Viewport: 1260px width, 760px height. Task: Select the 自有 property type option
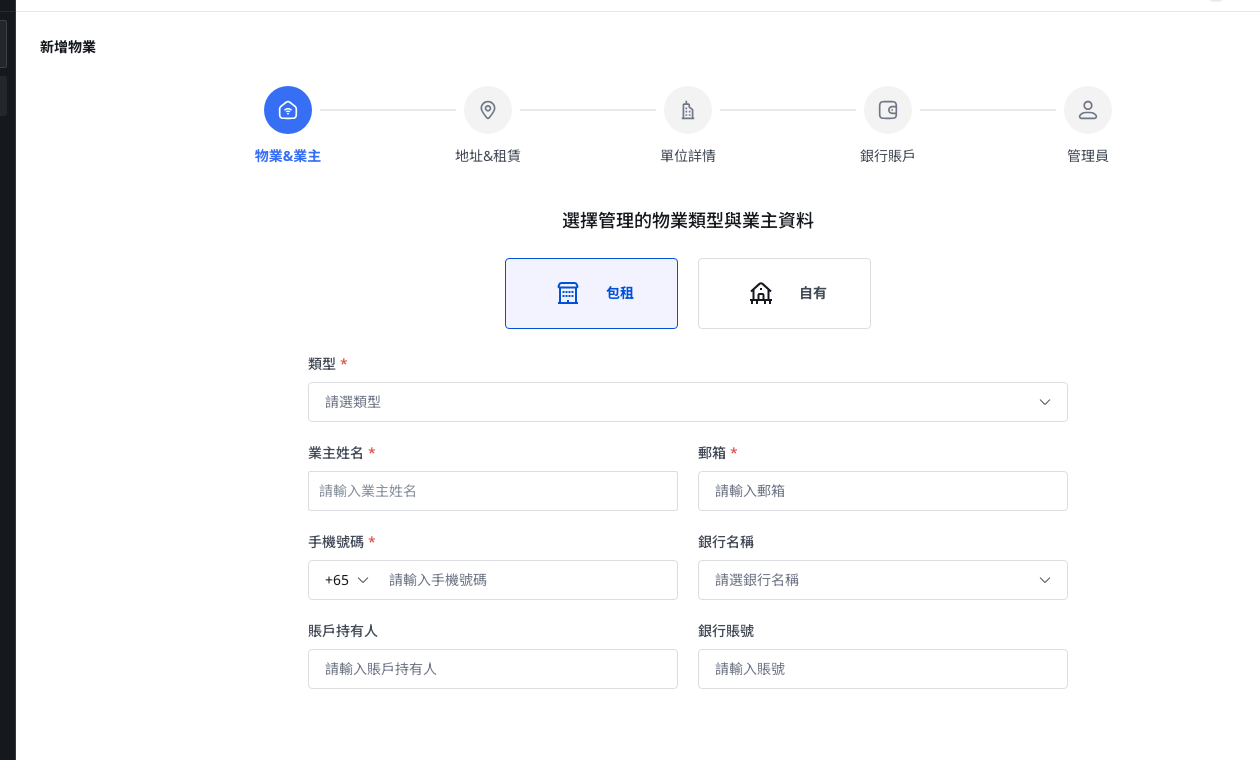tap(784, 293)
